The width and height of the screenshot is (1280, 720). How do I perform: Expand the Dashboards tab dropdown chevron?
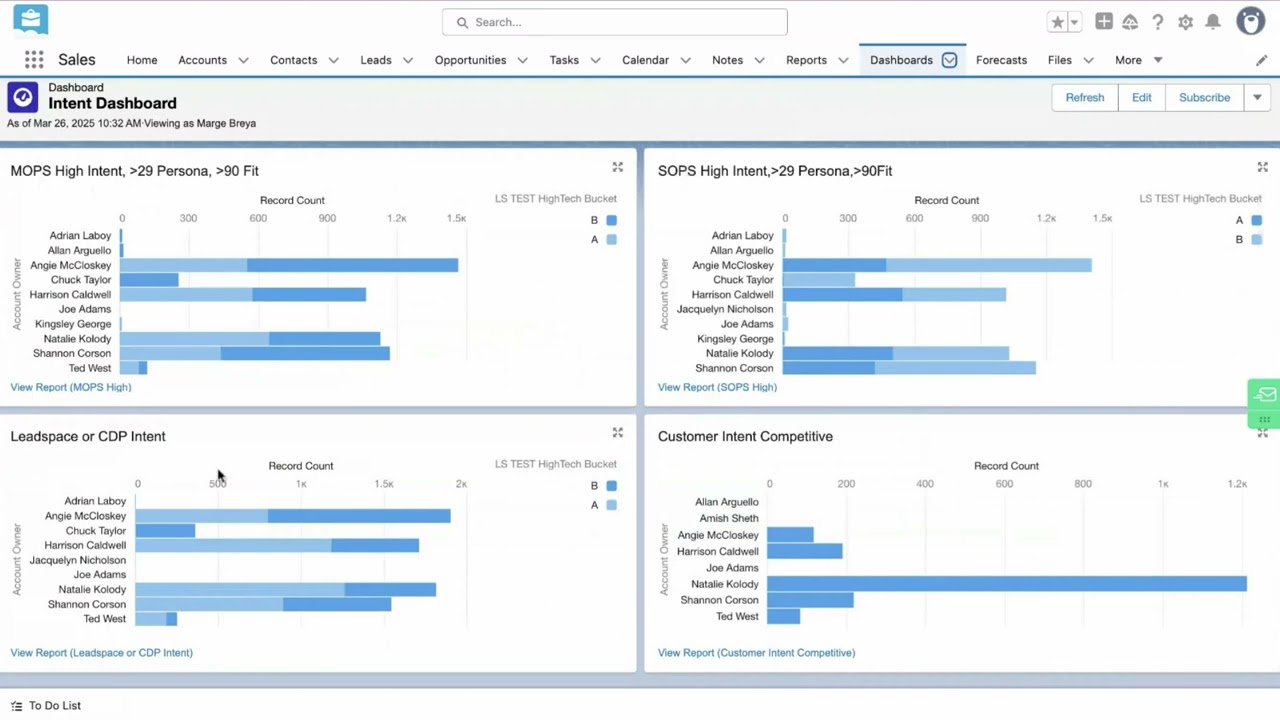[x=949, y=60]
